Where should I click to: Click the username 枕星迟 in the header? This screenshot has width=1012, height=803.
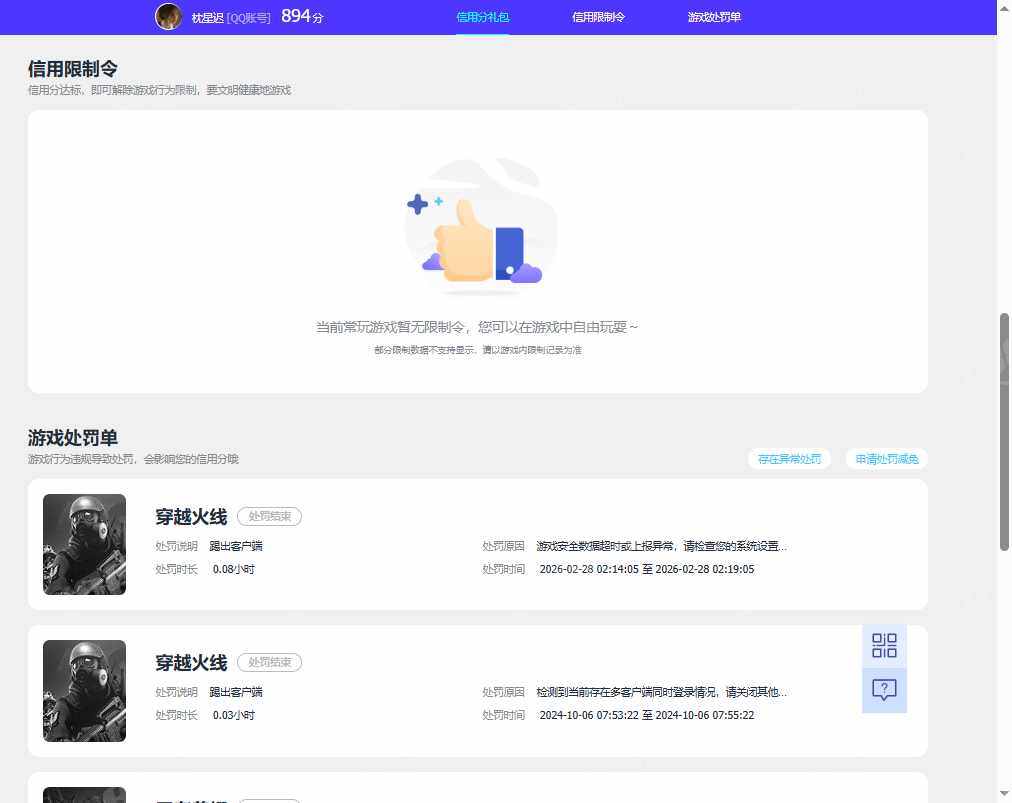click(x=207, y=18)
